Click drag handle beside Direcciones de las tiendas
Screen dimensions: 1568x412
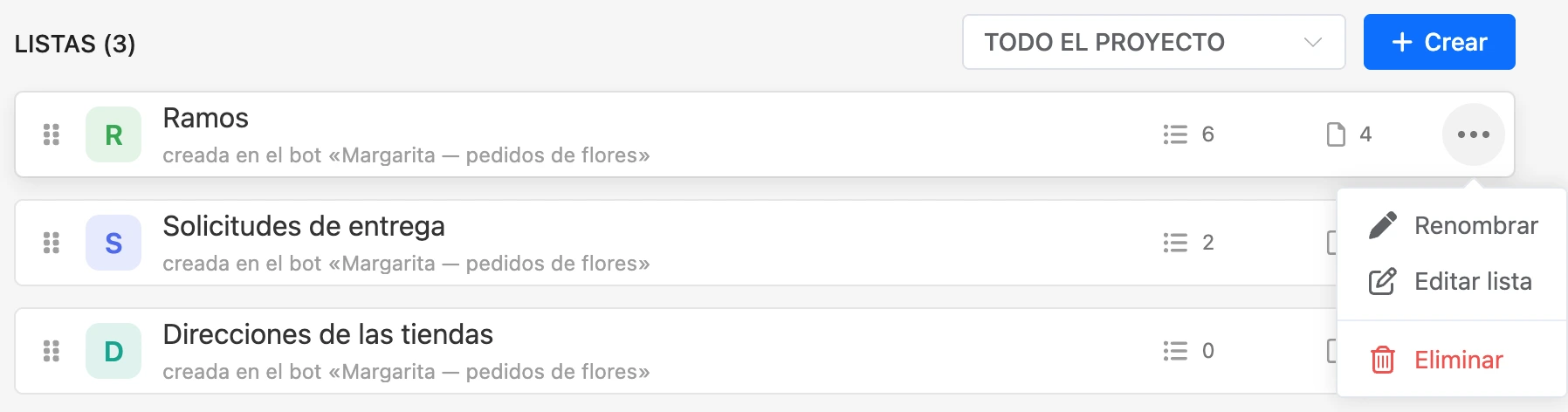(52, 351)
